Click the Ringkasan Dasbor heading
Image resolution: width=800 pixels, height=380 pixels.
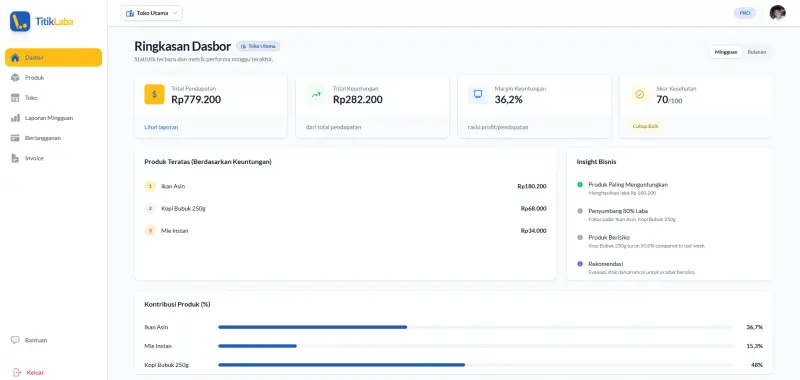click(183, 46)
